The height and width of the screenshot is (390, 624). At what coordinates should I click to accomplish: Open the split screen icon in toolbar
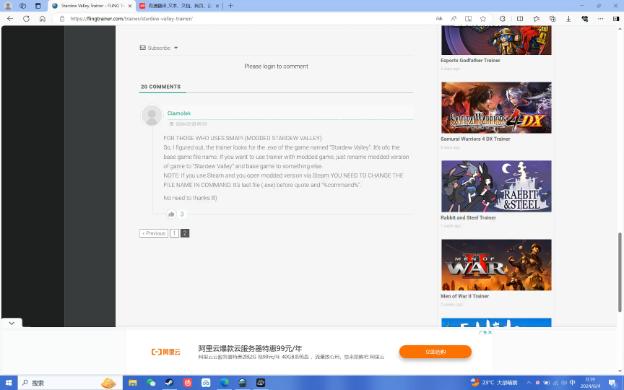(520, 19)
